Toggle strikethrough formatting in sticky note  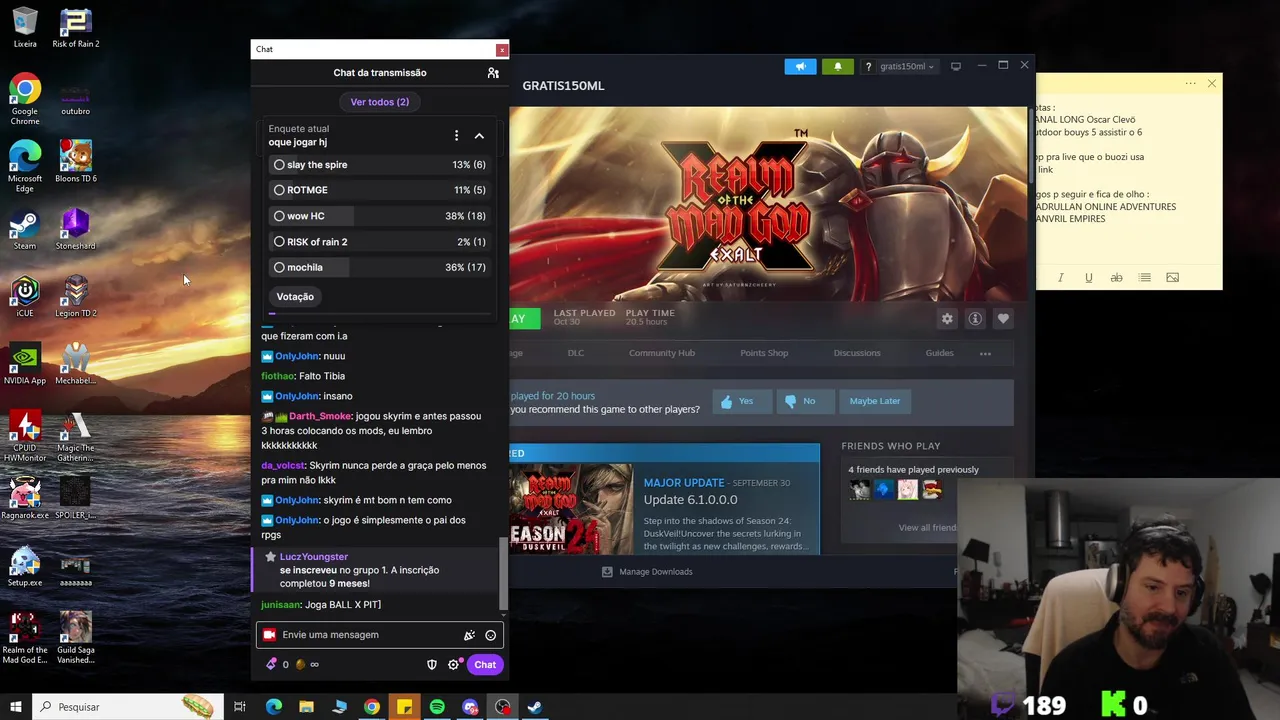(x=1116, y=278)
